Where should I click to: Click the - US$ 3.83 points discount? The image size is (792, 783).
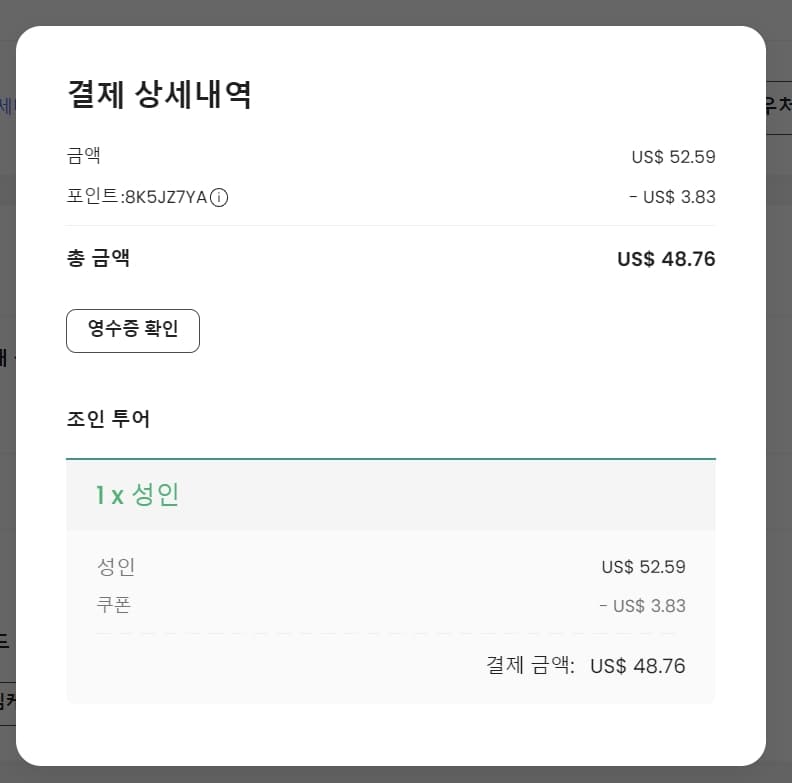pos(672,197)
